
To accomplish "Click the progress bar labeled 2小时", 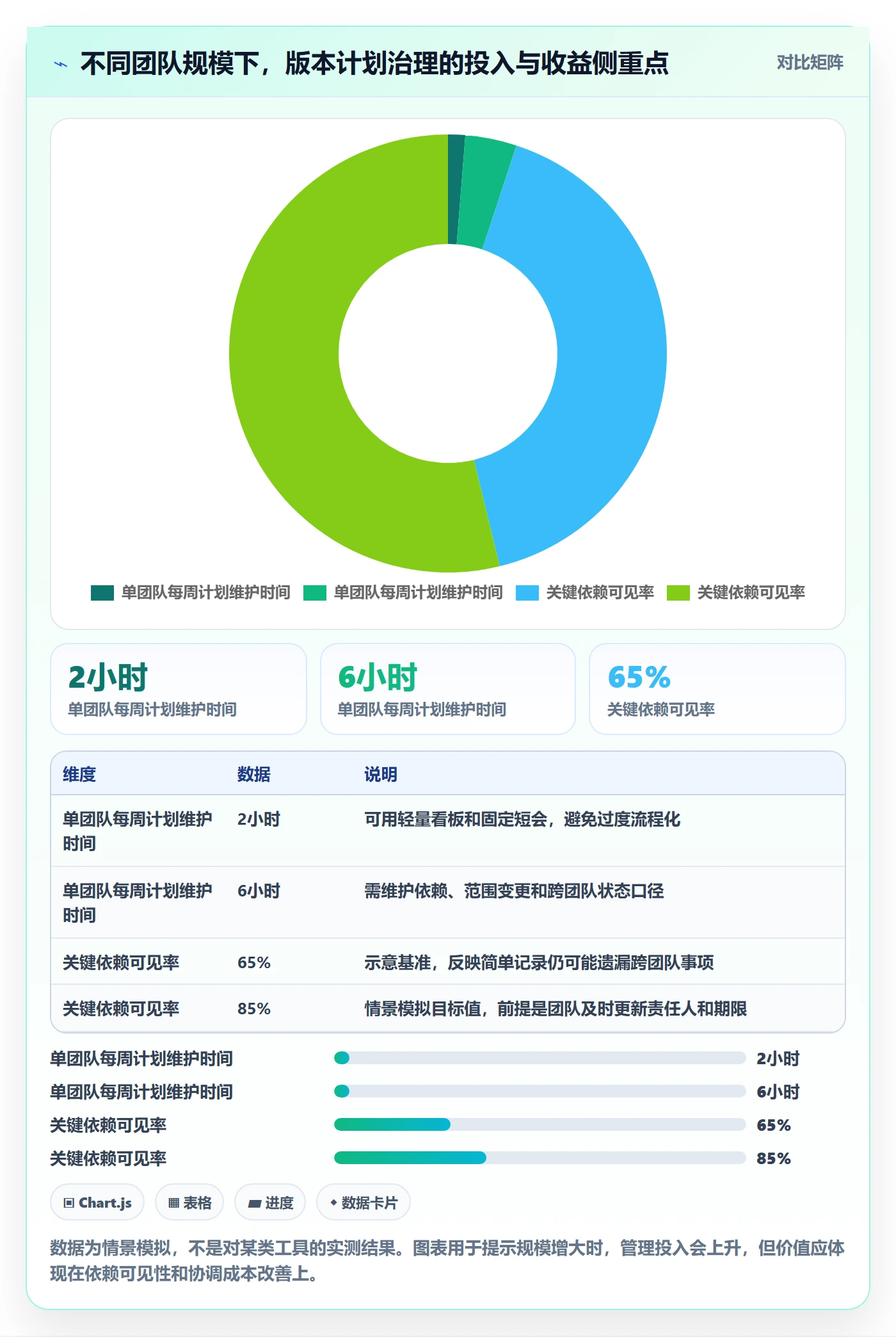I will tap(540, 1058).
